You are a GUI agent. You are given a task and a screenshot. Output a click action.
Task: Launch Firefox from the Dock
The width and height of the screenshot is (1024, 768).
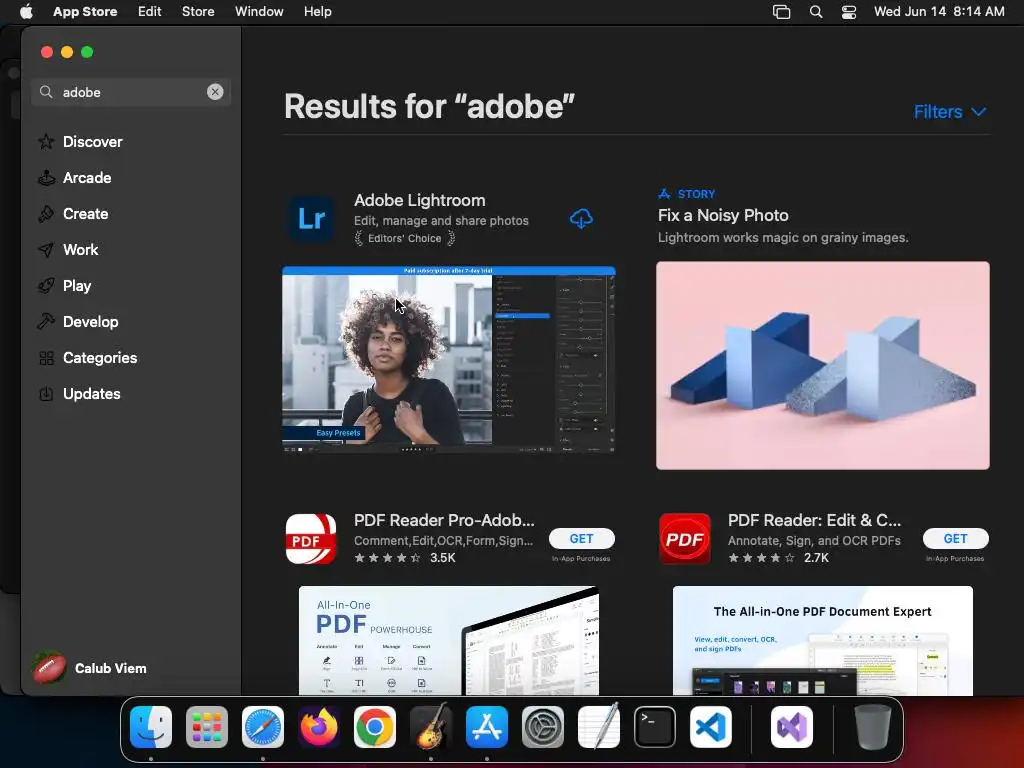[x=319, y=727]
